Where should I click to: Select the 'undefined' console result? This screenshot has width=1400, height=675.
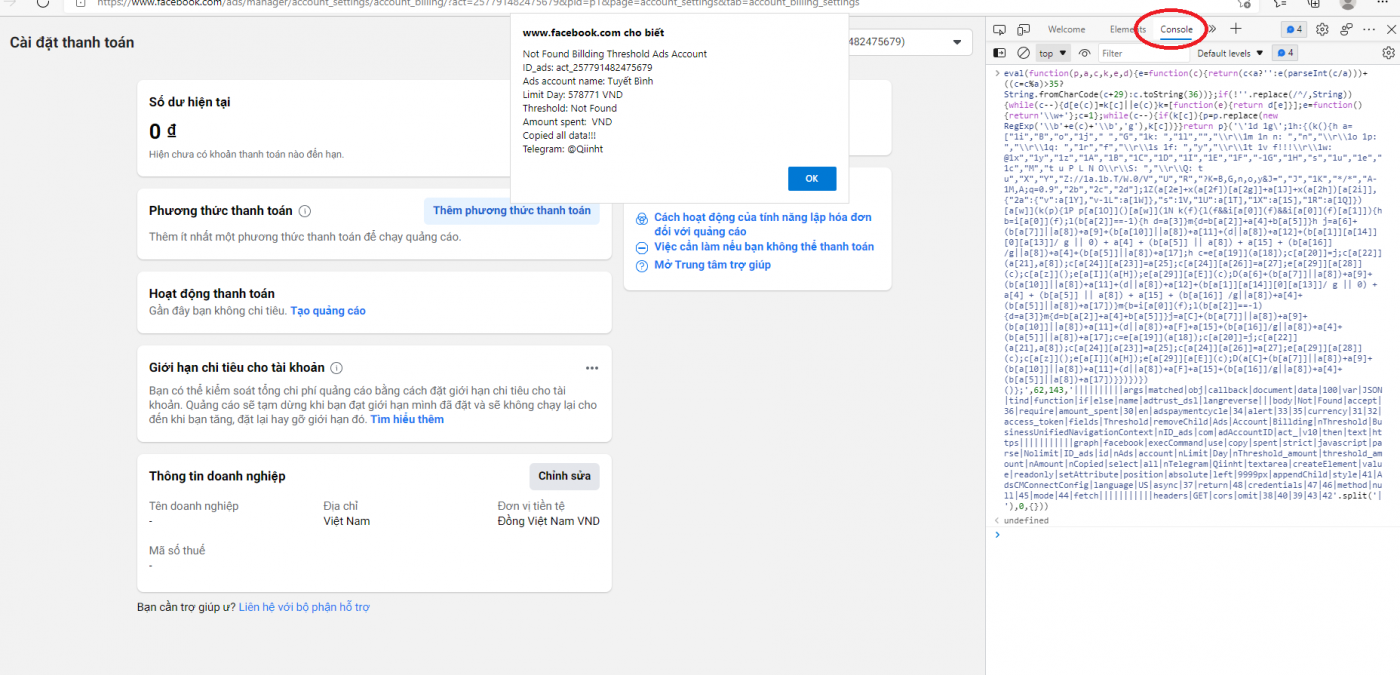click(x=1026, y=520)
